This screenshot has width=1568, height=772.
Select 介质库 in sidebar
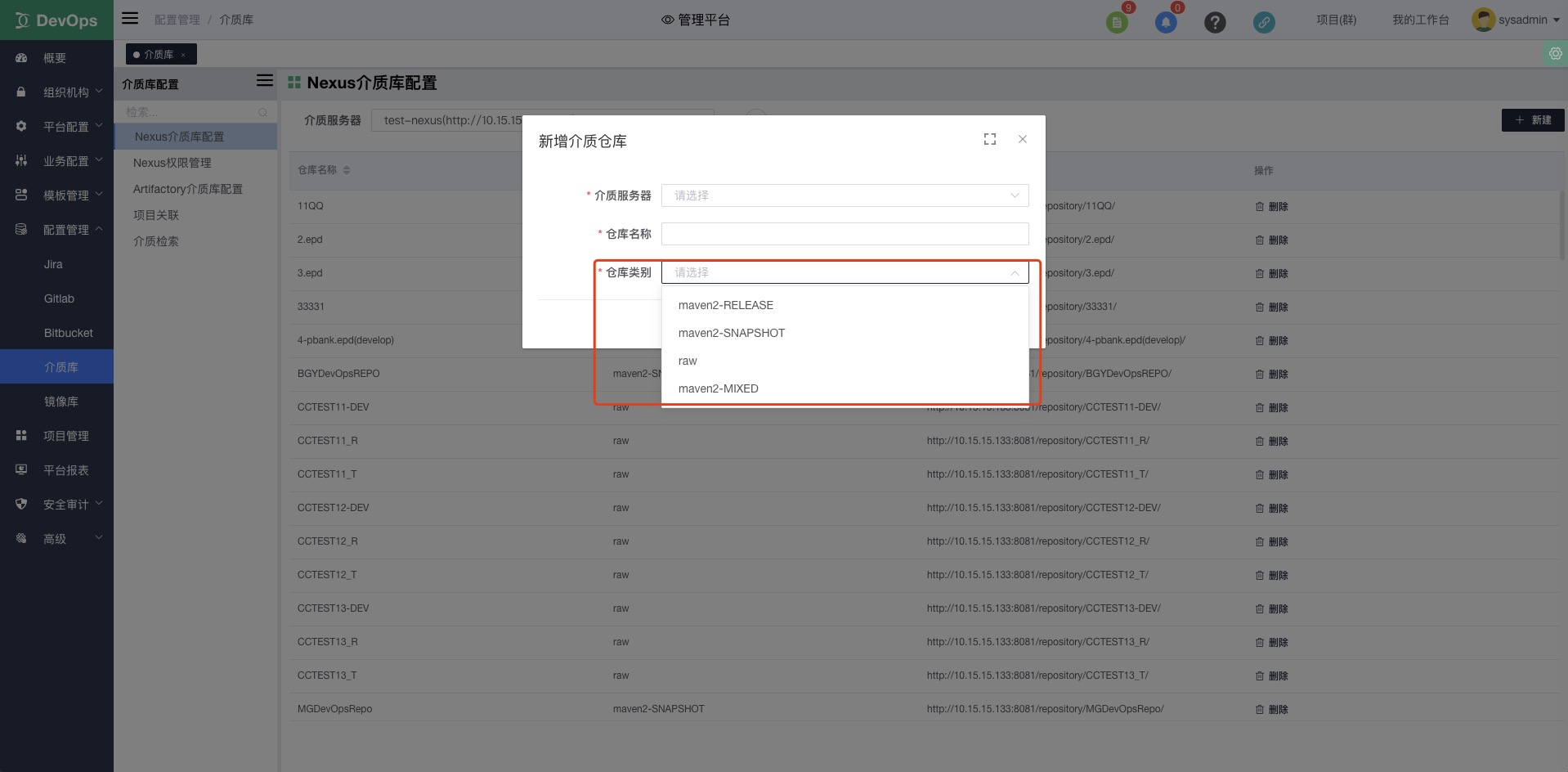pos(56,367)
